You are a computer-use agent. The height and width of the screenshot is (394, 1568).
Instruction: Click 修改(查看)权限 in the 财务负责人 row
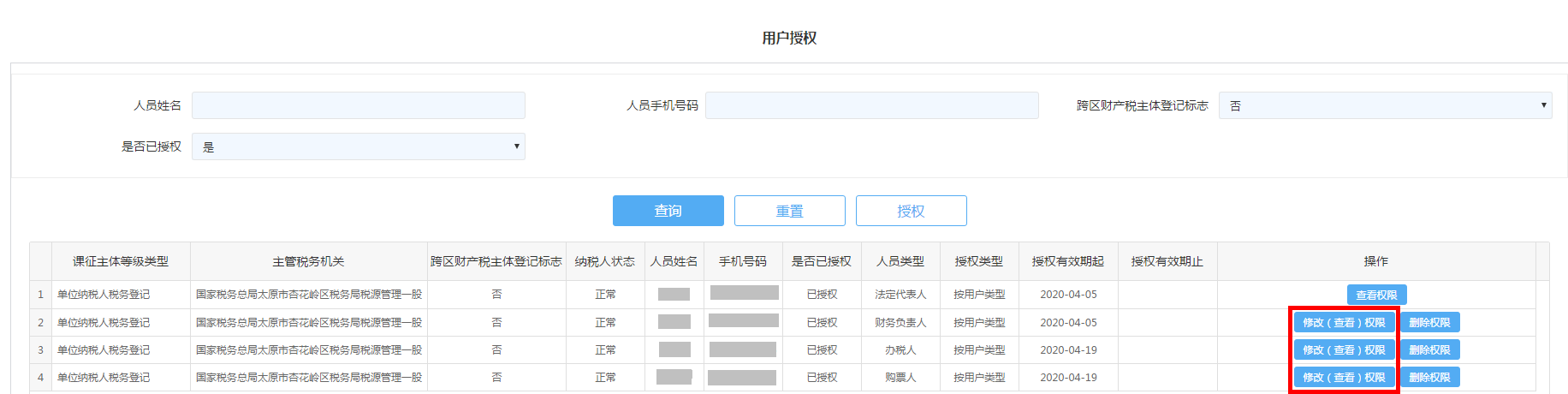coord(1344,323)
